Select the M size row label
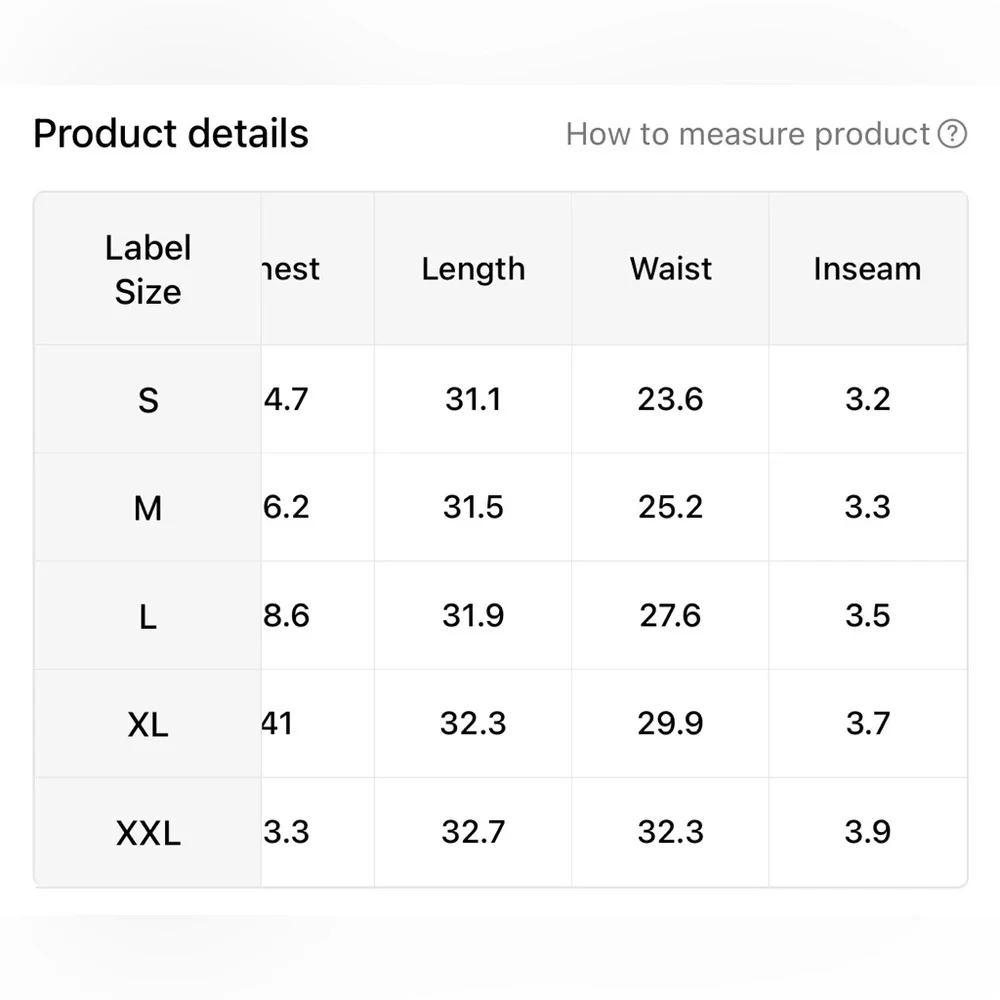 pyautogui.click(x=148, y=508)
